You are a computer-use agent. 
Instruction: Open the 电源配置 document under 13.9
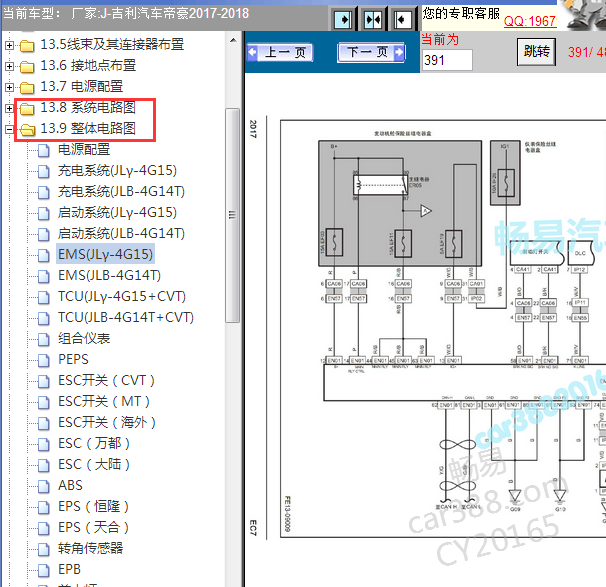(x=84, y=150)
